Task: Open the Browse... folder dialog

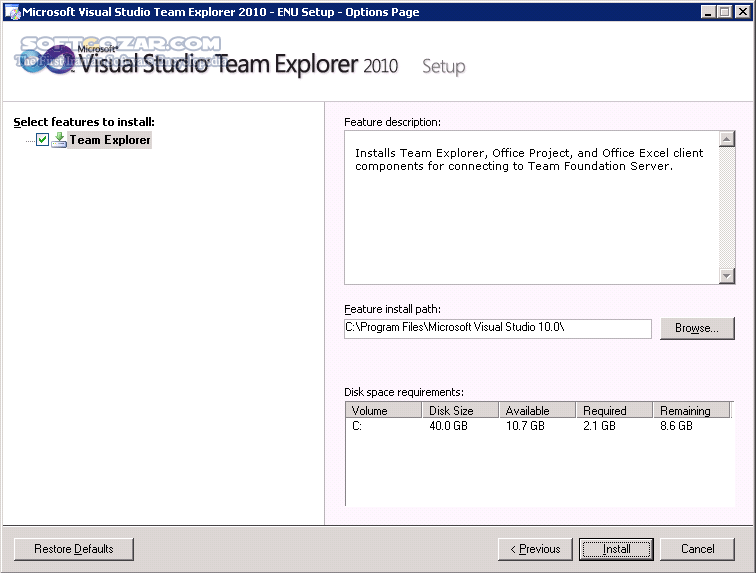Action: click(697, 328)
